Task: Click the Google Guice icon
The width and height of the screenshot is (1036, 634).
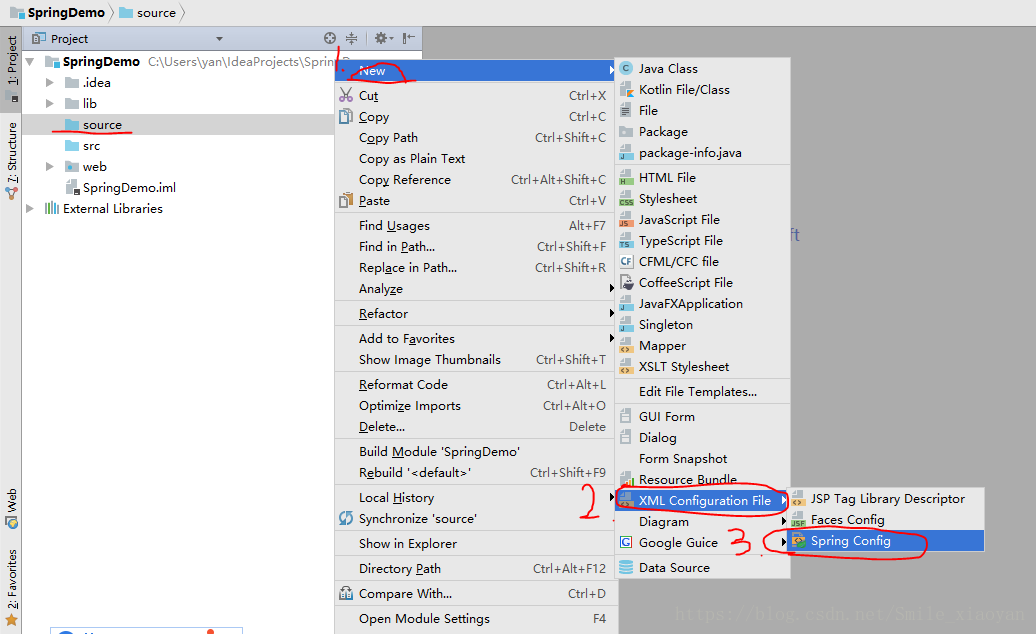Action: pos(626,542)
